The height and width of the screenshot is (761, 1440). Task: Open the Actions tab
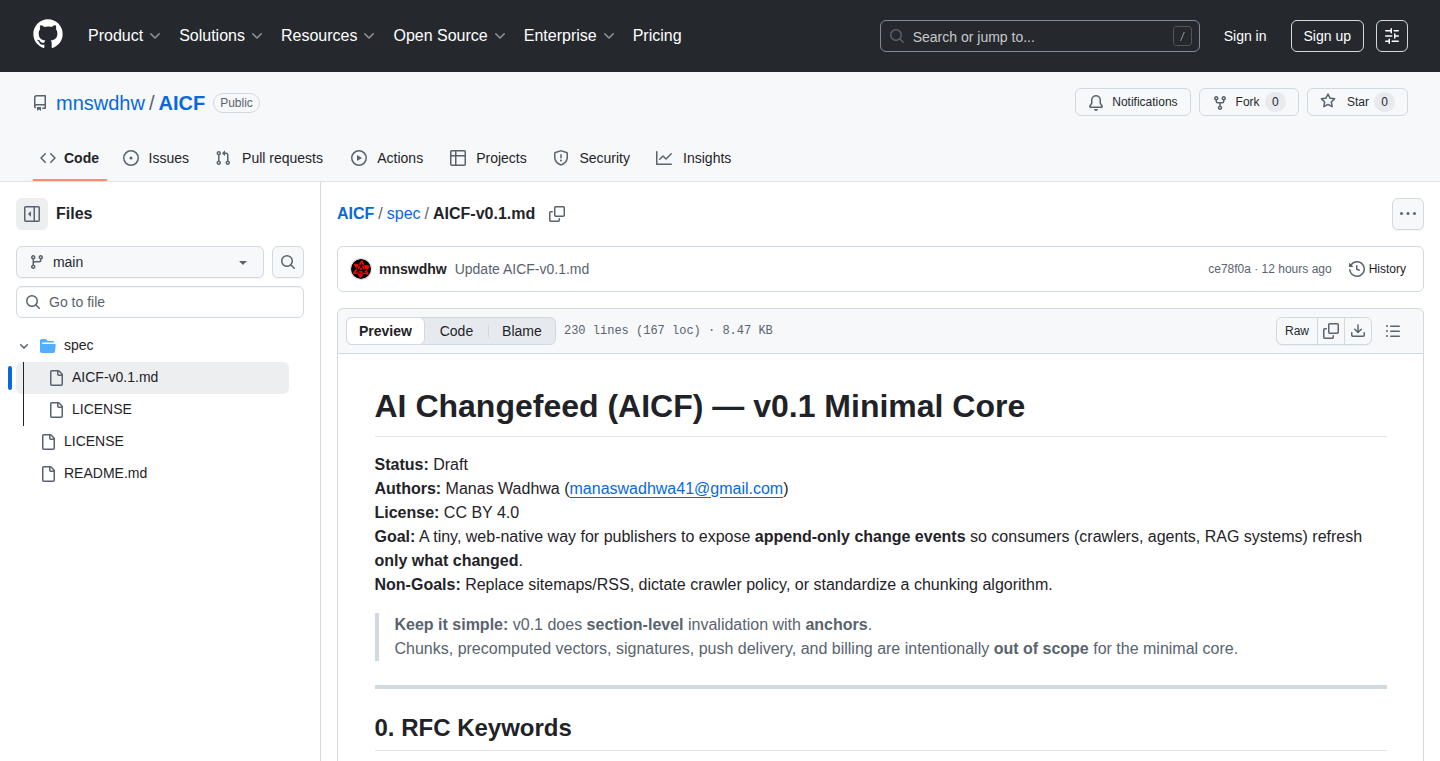click(x=387, y=158)
